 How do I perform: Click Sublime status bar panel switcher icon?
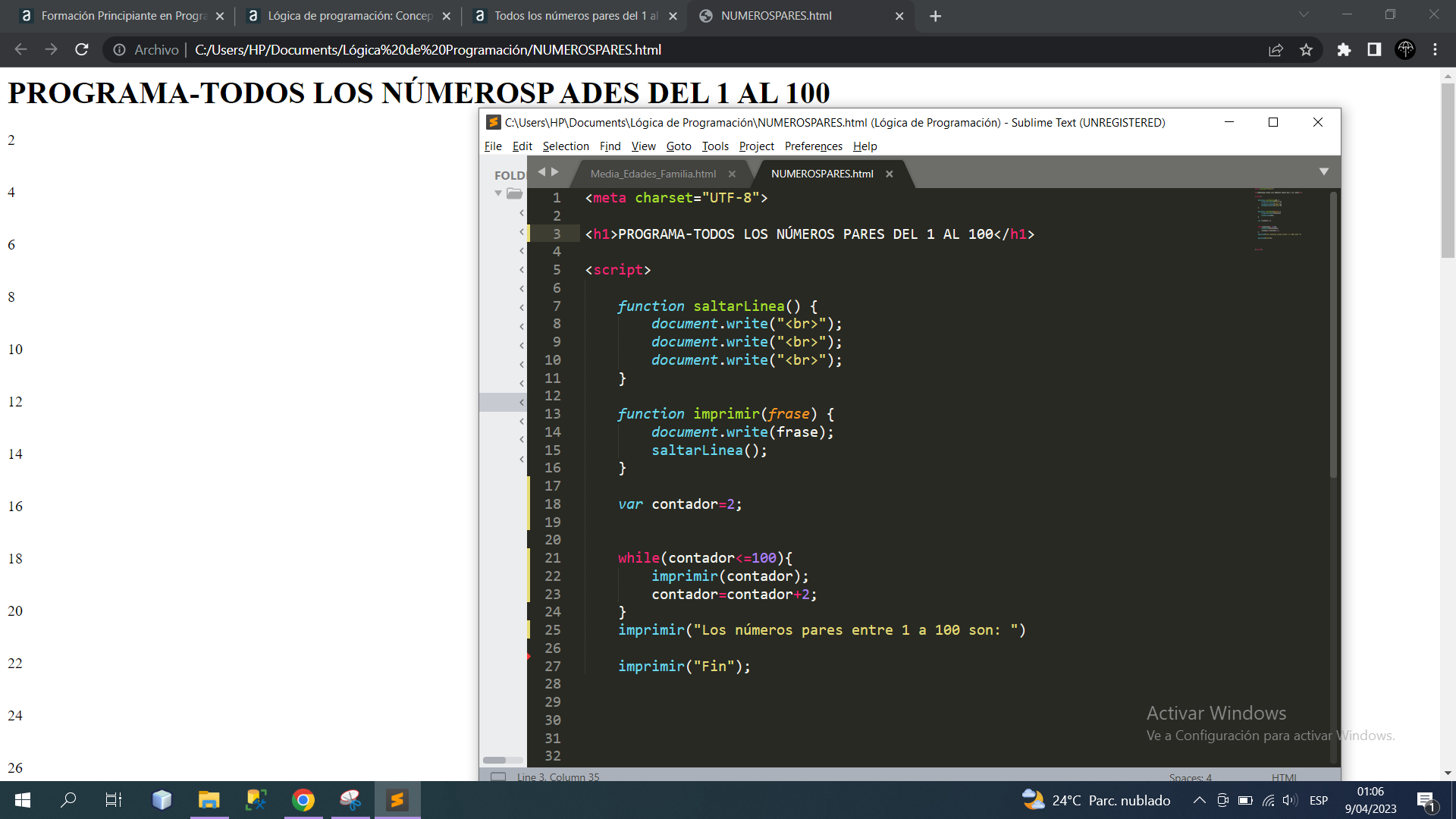[498, 777]
